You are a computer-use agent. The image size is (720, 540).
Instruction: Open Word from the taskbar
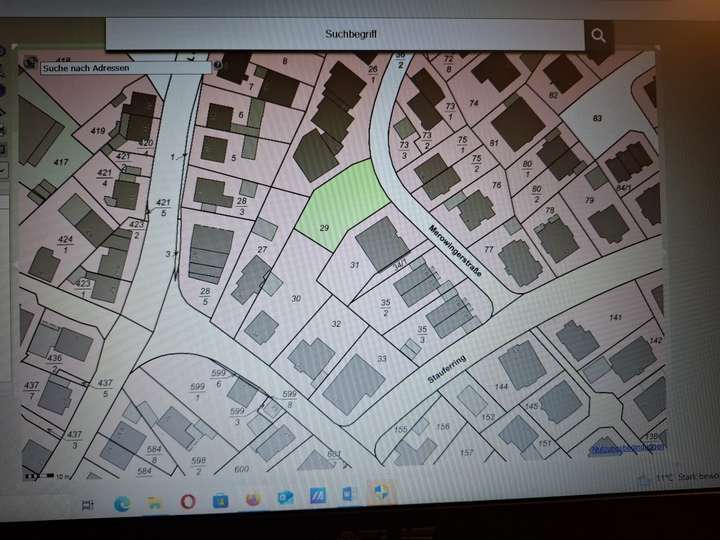[348, 494]
